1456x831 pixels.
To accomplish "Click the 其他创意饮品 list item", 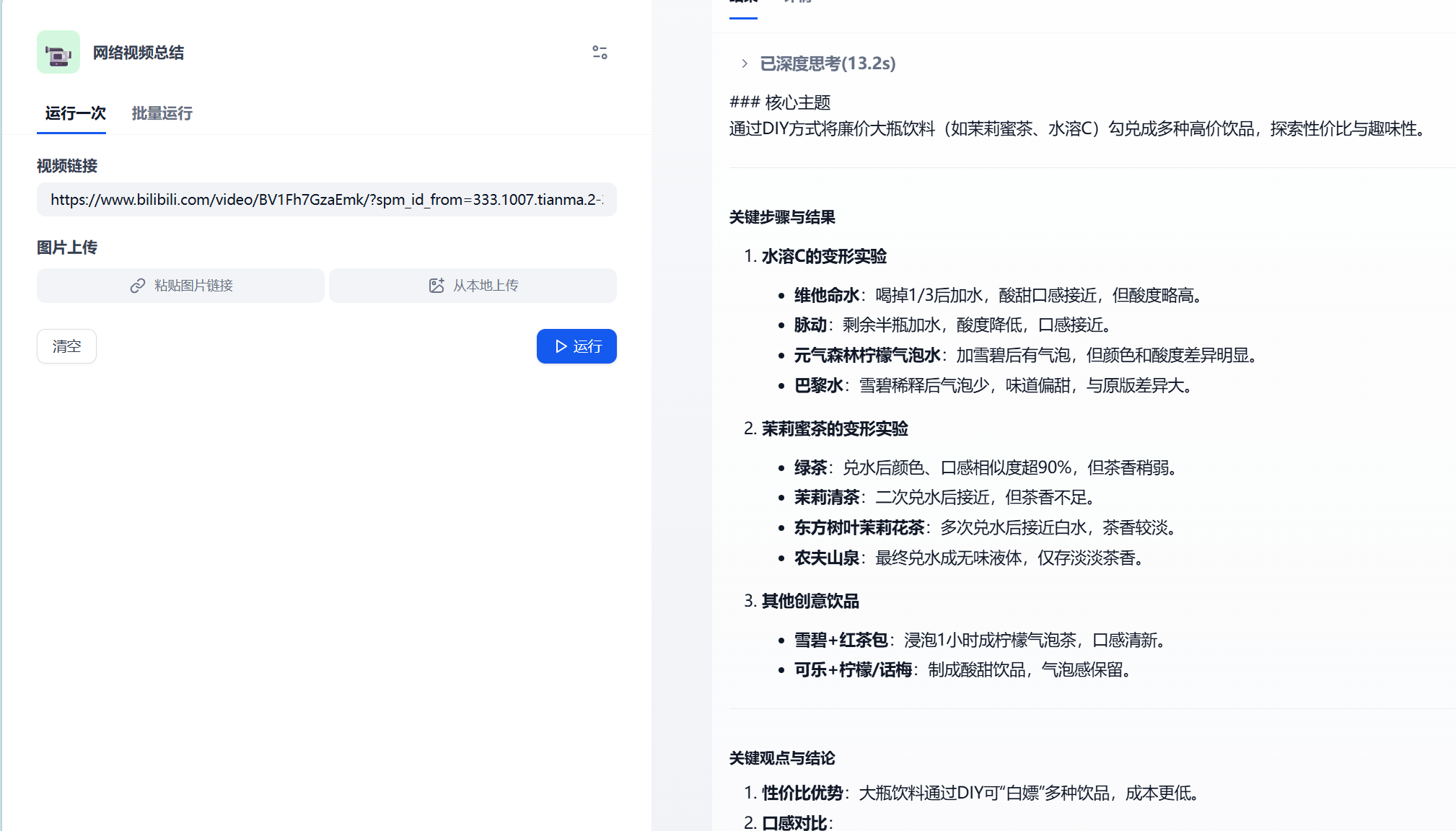I will coord(810,601).
